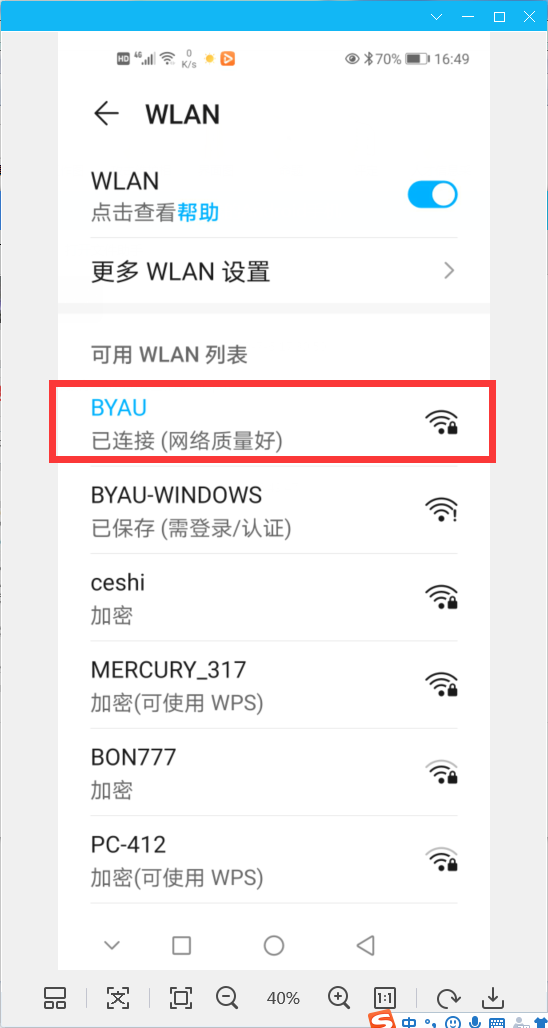This screenshot has height=1028, width=548.
Task: Expand 更多 WLAN 设置 chevron
Action: pyautogui.click(x=449, y=271)
